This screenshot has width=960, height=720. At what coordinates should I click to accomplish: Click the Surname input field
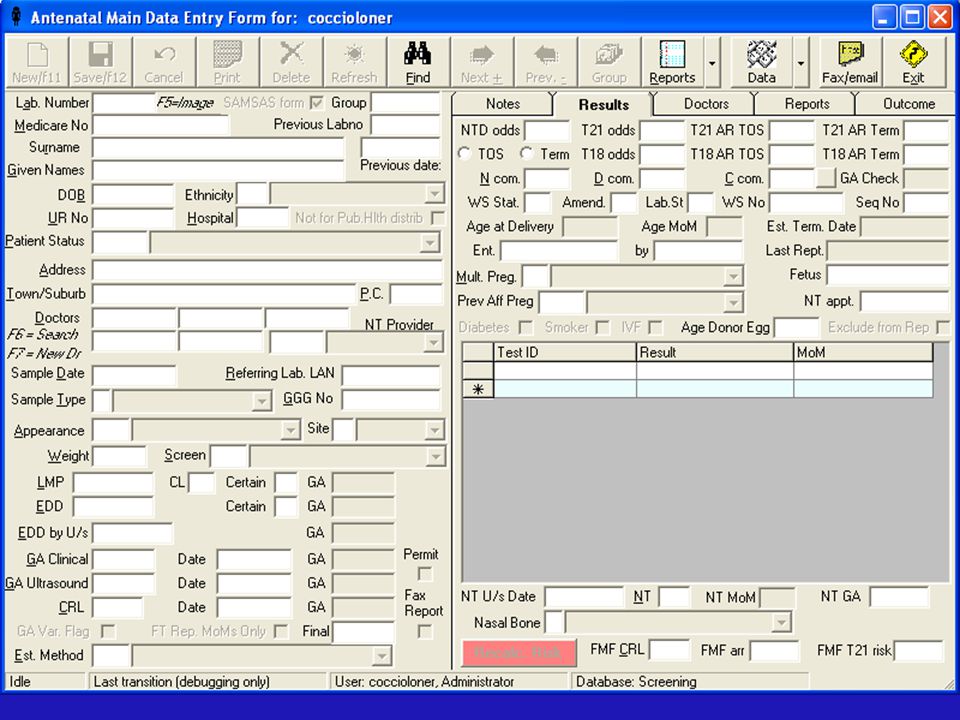[x=218, y=148]
